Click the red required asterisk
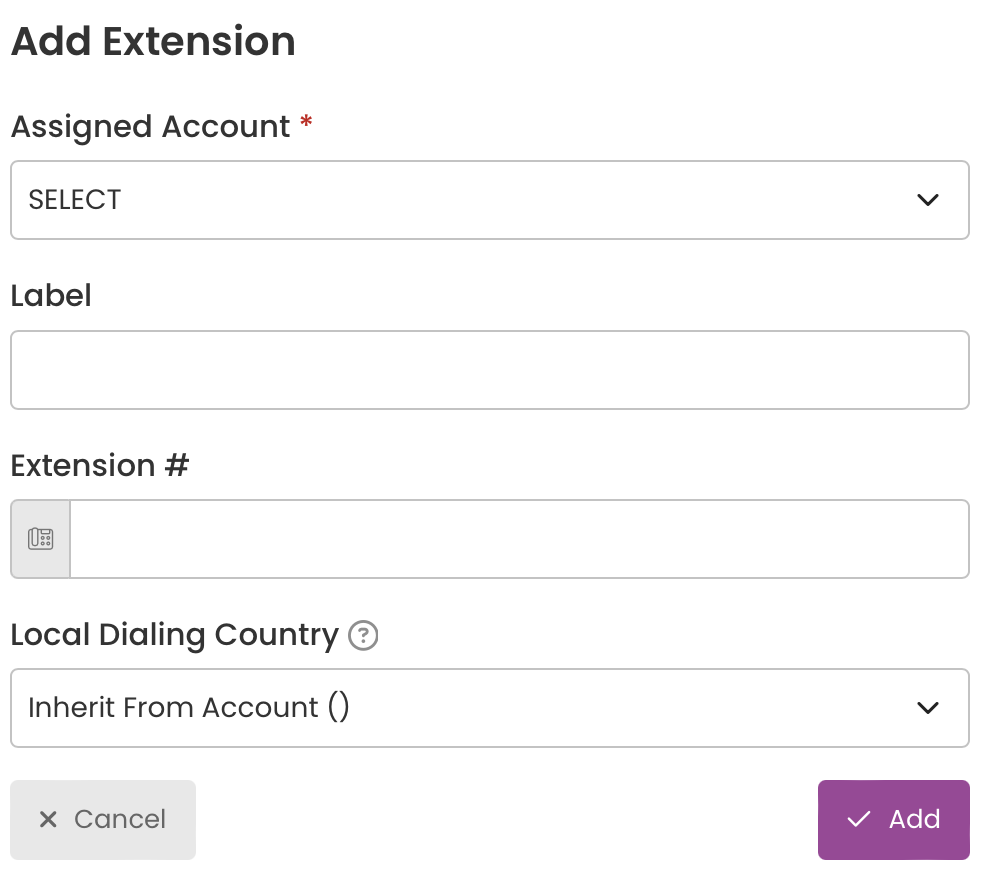 point(306,121)
